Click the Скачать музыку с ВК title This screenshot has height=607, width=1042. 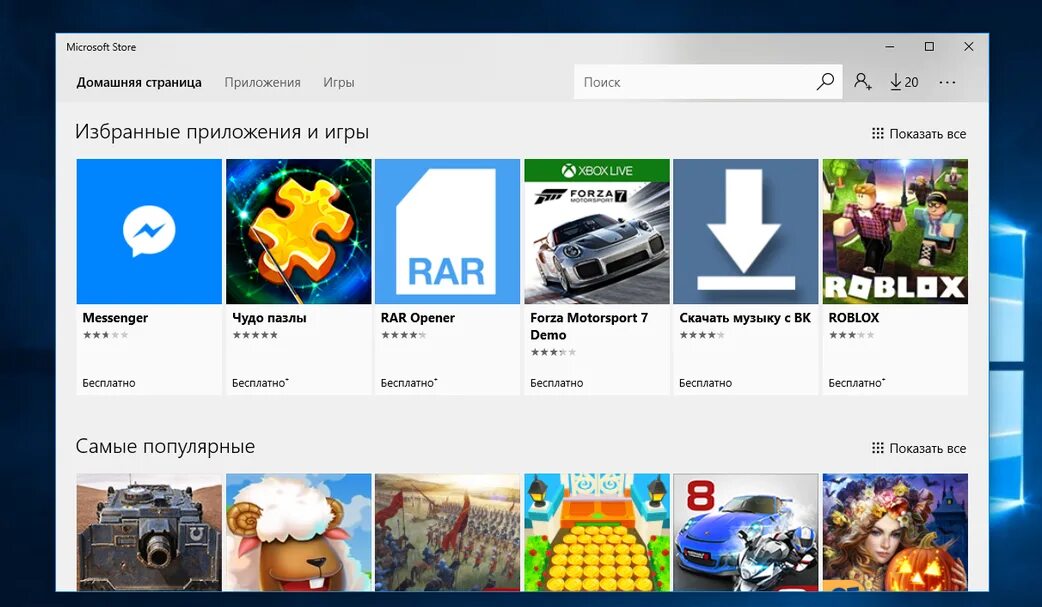pyautogui.click(x=745, y=318)
